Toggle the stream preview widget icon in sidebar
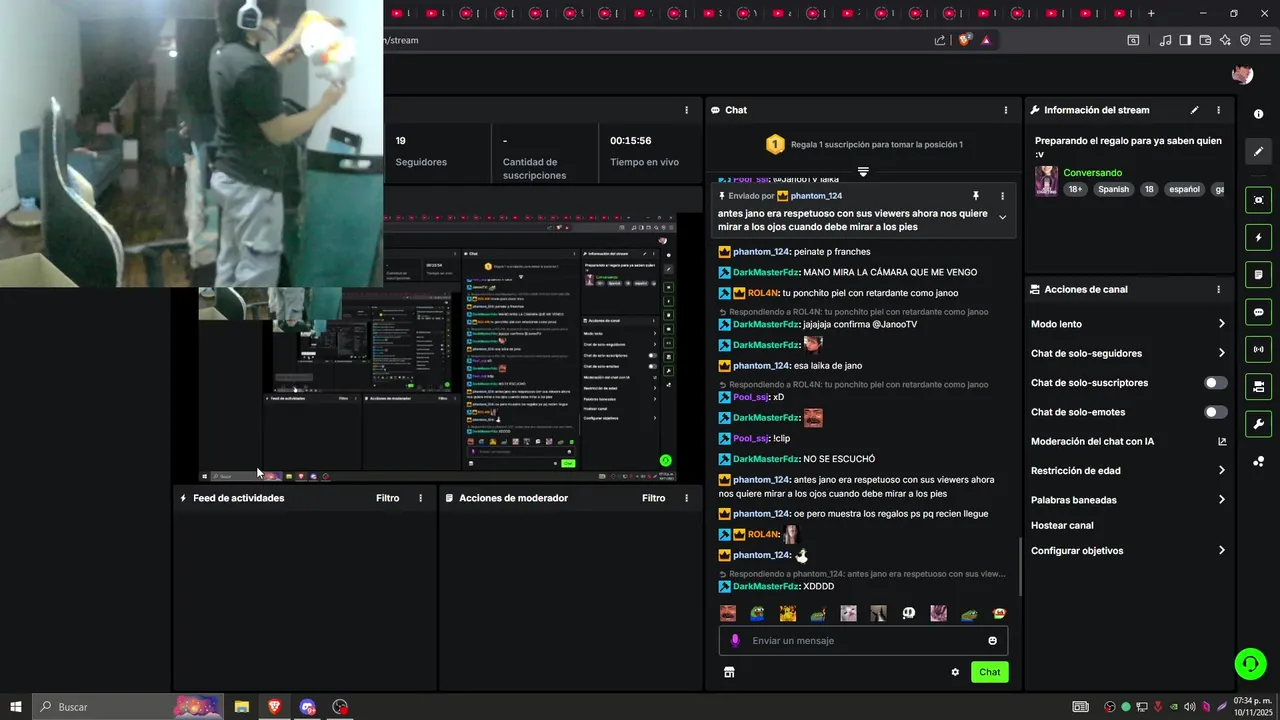 (1258, 200)
